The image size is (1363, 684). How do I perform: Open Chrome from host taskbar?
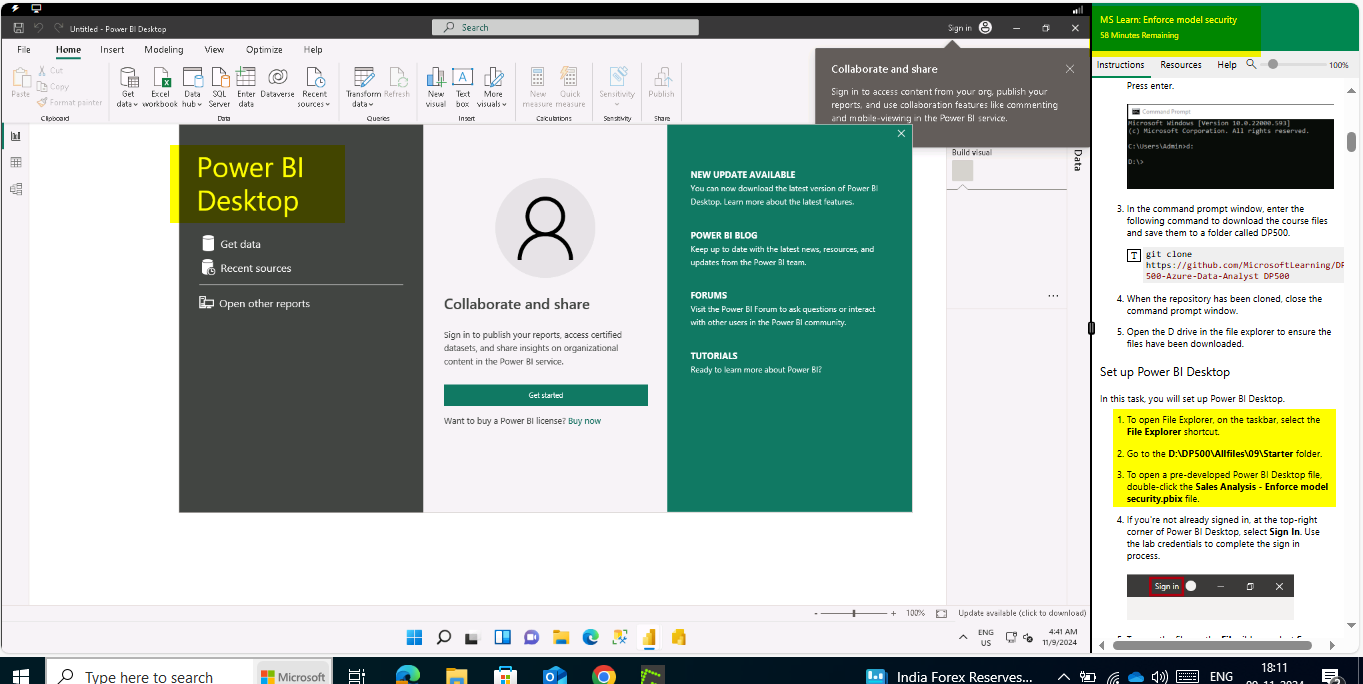(x=603, y=676)
